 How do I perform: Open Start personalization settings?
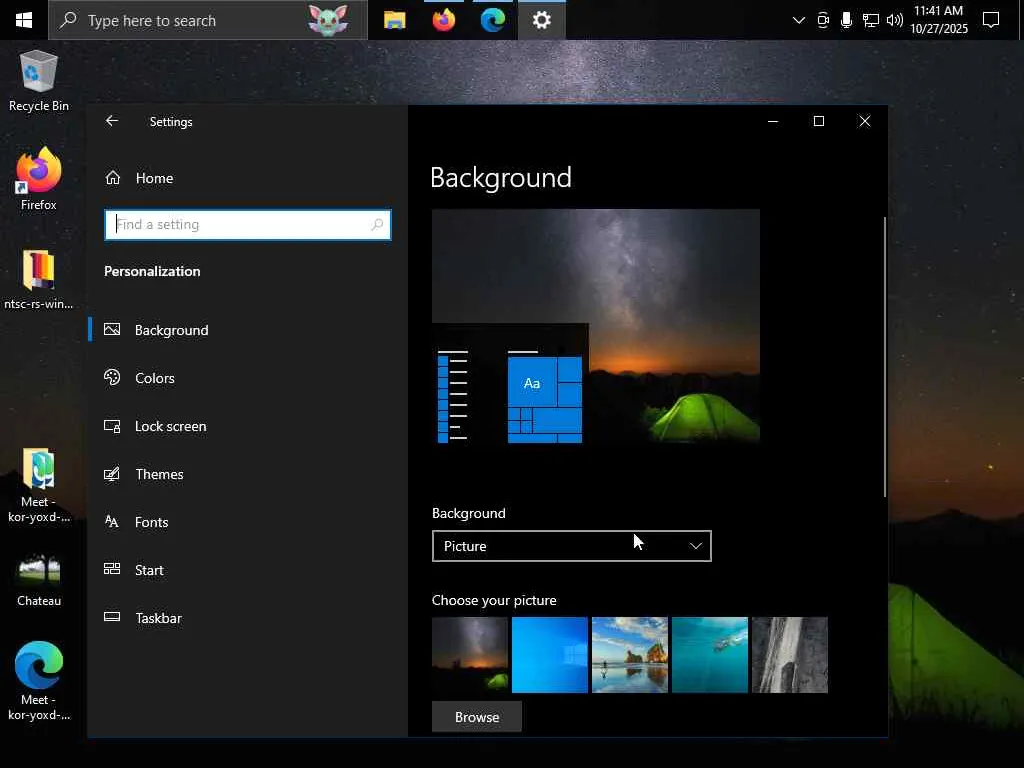click(x=149, y=570)
